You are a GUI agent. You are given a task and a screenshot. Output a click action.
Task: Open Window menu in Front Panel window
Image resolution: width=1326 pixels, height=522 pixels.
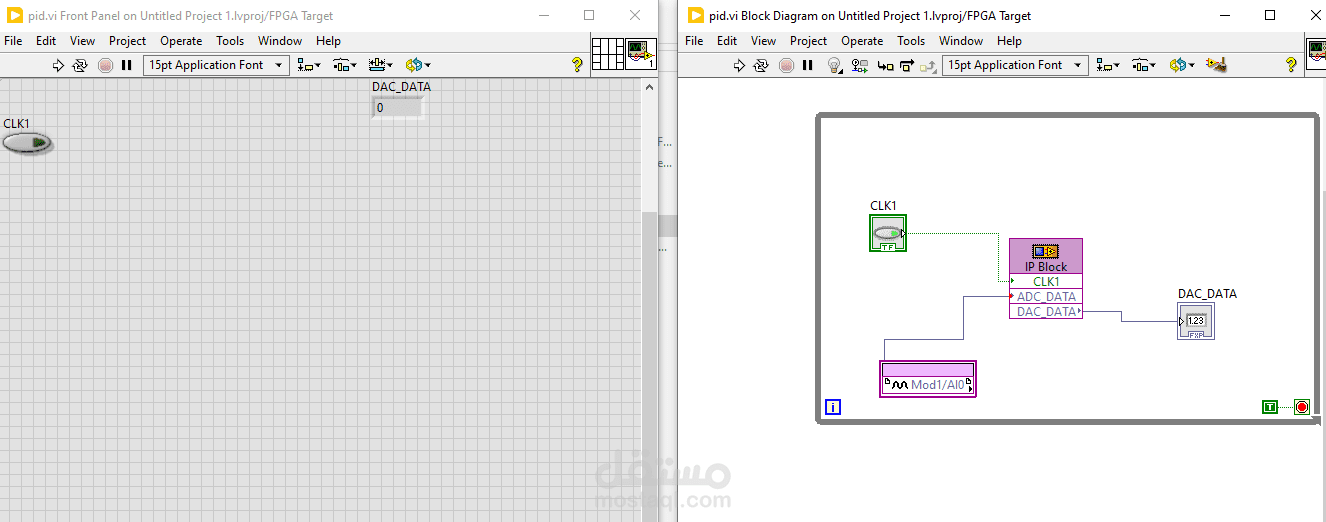pyautogui.click(x=280, y=41)
